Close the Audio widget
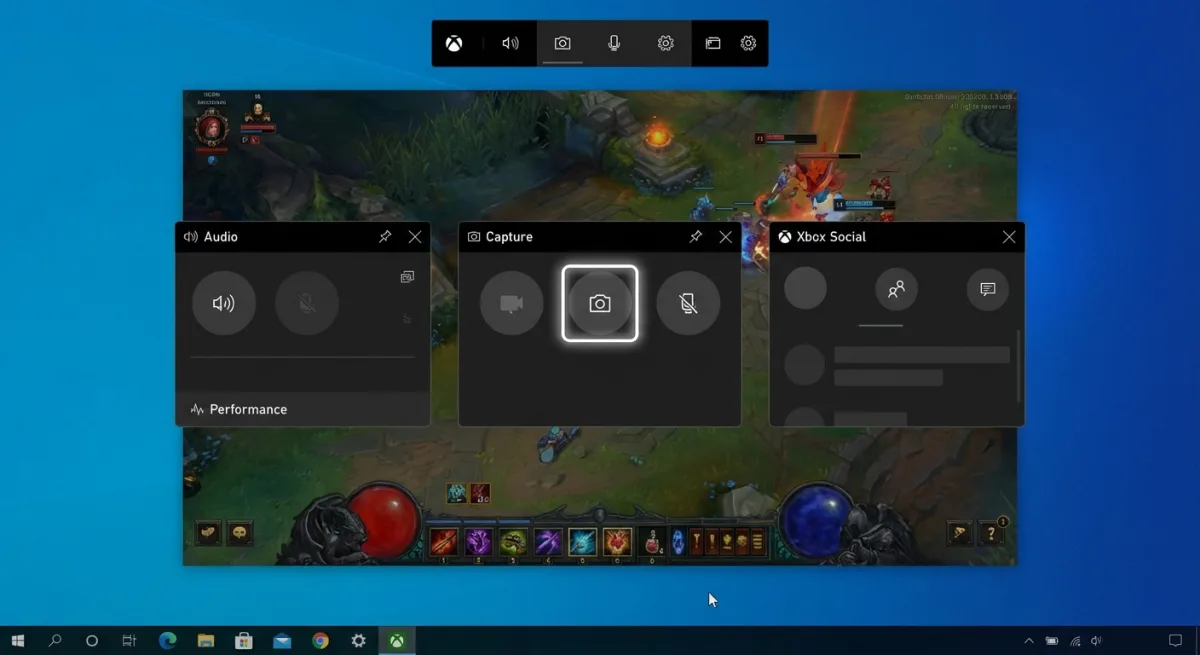1200x655 pixels. [x=415, y=237]
